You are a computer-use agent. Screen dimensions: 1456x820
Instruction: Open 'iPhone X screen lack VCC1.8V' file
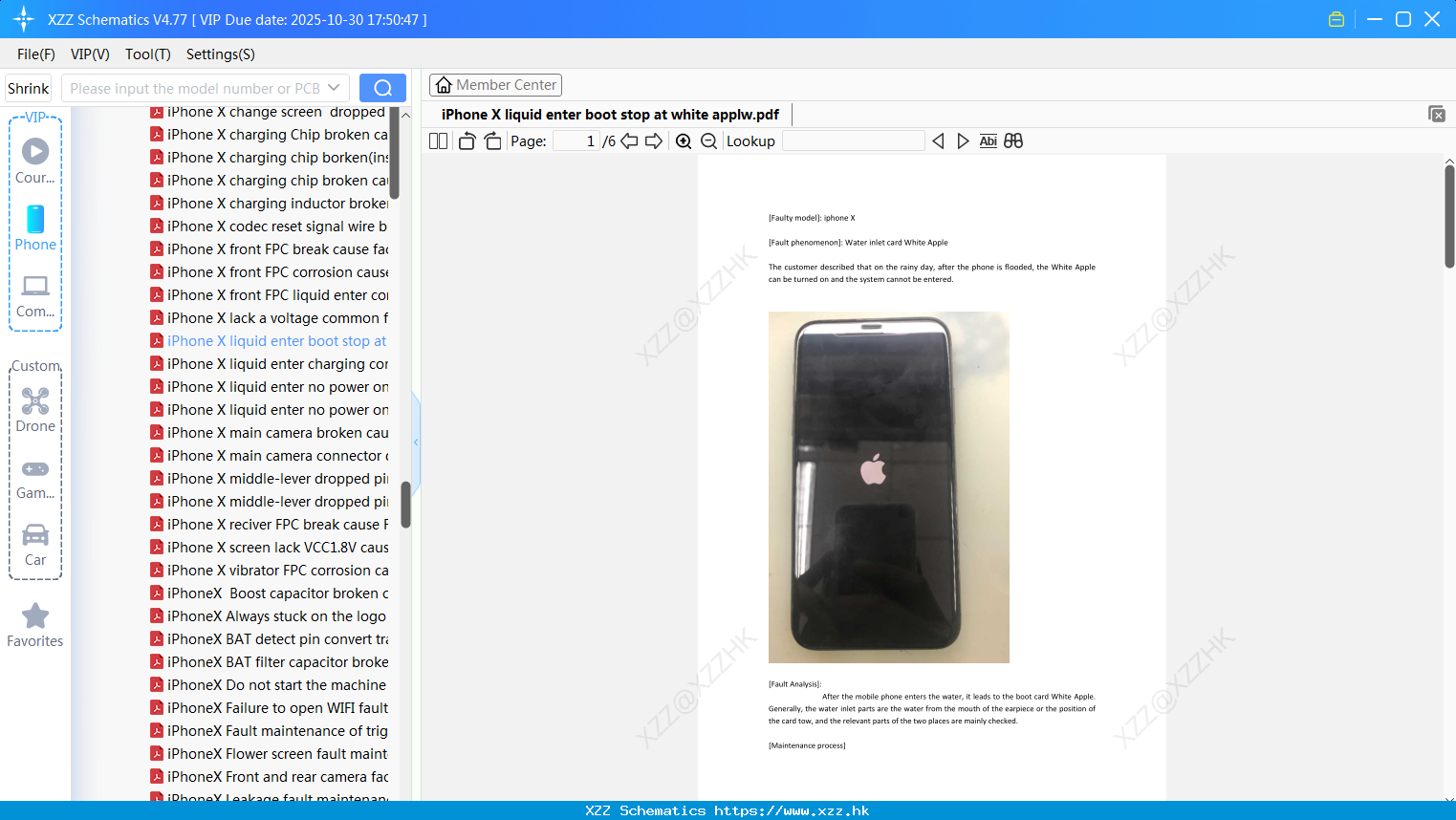click(270, 548)
